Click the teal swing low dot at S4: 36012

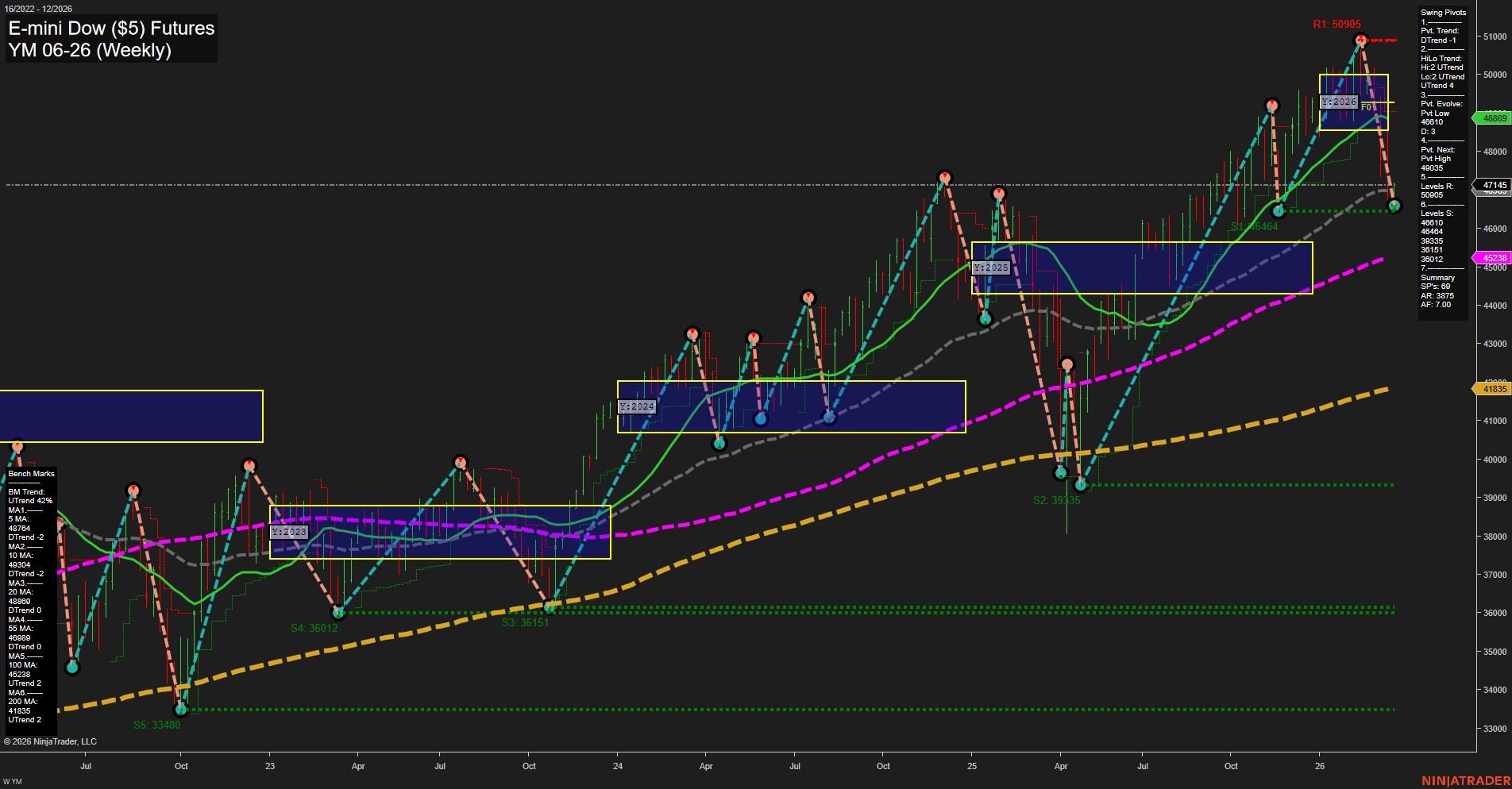pyautogui.click(x=339, y=612)
